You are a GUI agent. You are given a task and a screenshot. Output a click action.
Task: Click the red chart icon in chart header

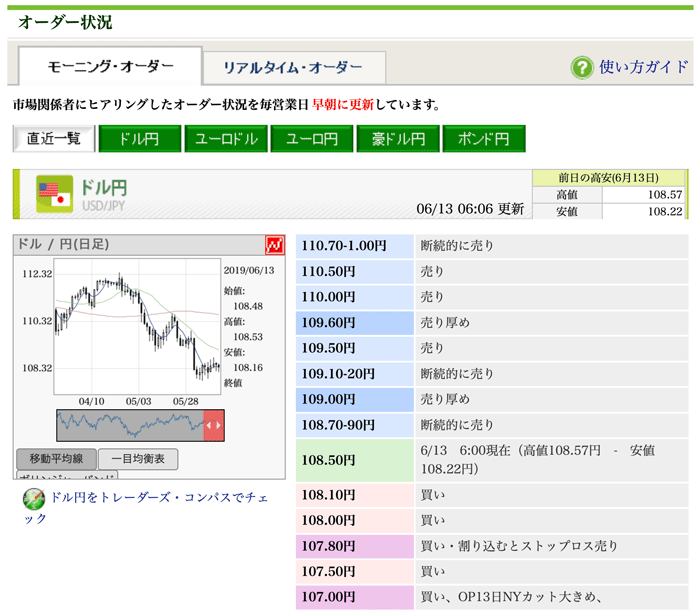(275, 245)
